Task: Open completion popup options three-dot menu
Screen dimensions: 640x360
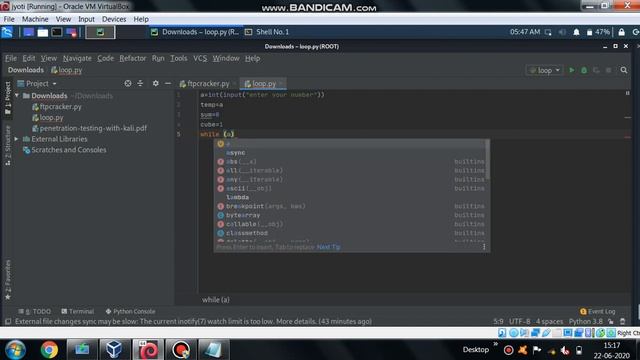Action: (x=484, y=247)
